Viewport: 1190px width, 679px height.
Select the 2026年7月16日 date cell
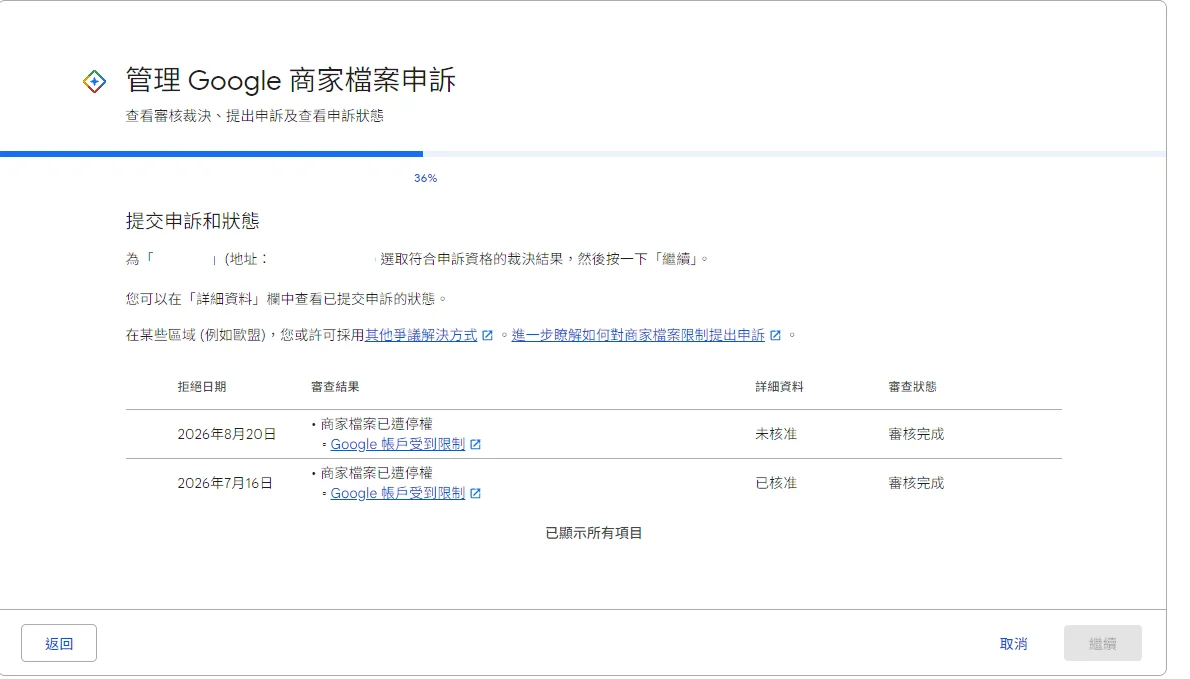tap(225, 483)
